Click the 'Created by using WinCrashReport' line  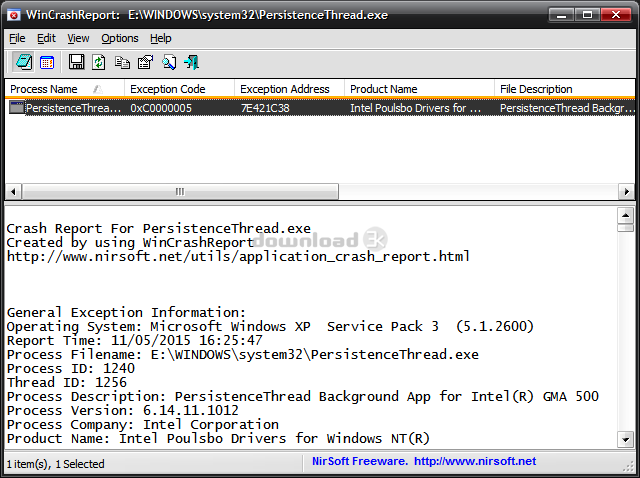pos(131,243)
